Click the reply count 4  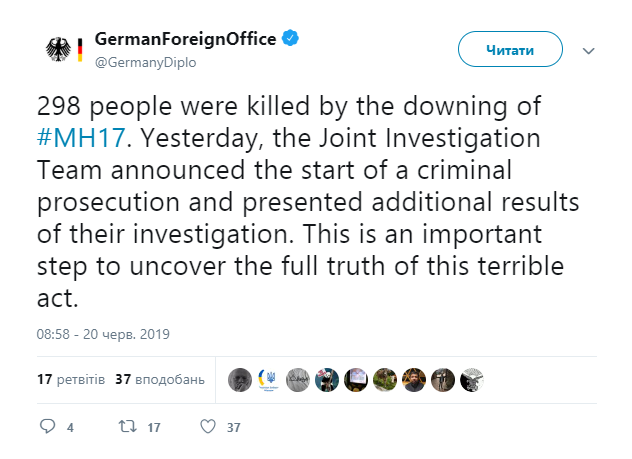pyautogui.click(x=70, y=427)
